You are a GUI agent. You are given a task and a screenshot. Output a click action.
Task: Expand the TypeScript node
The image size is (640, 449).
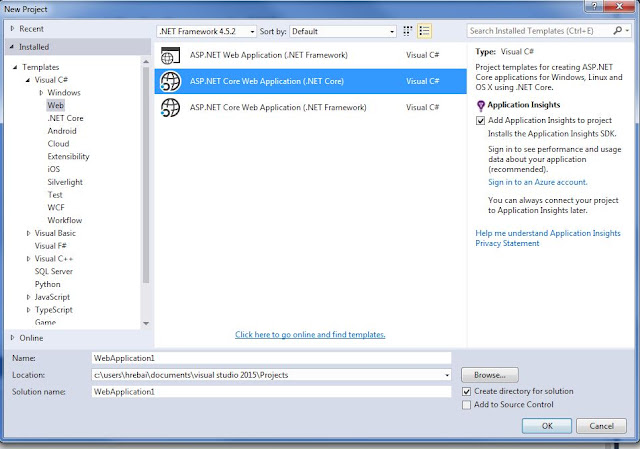[28, 310]
